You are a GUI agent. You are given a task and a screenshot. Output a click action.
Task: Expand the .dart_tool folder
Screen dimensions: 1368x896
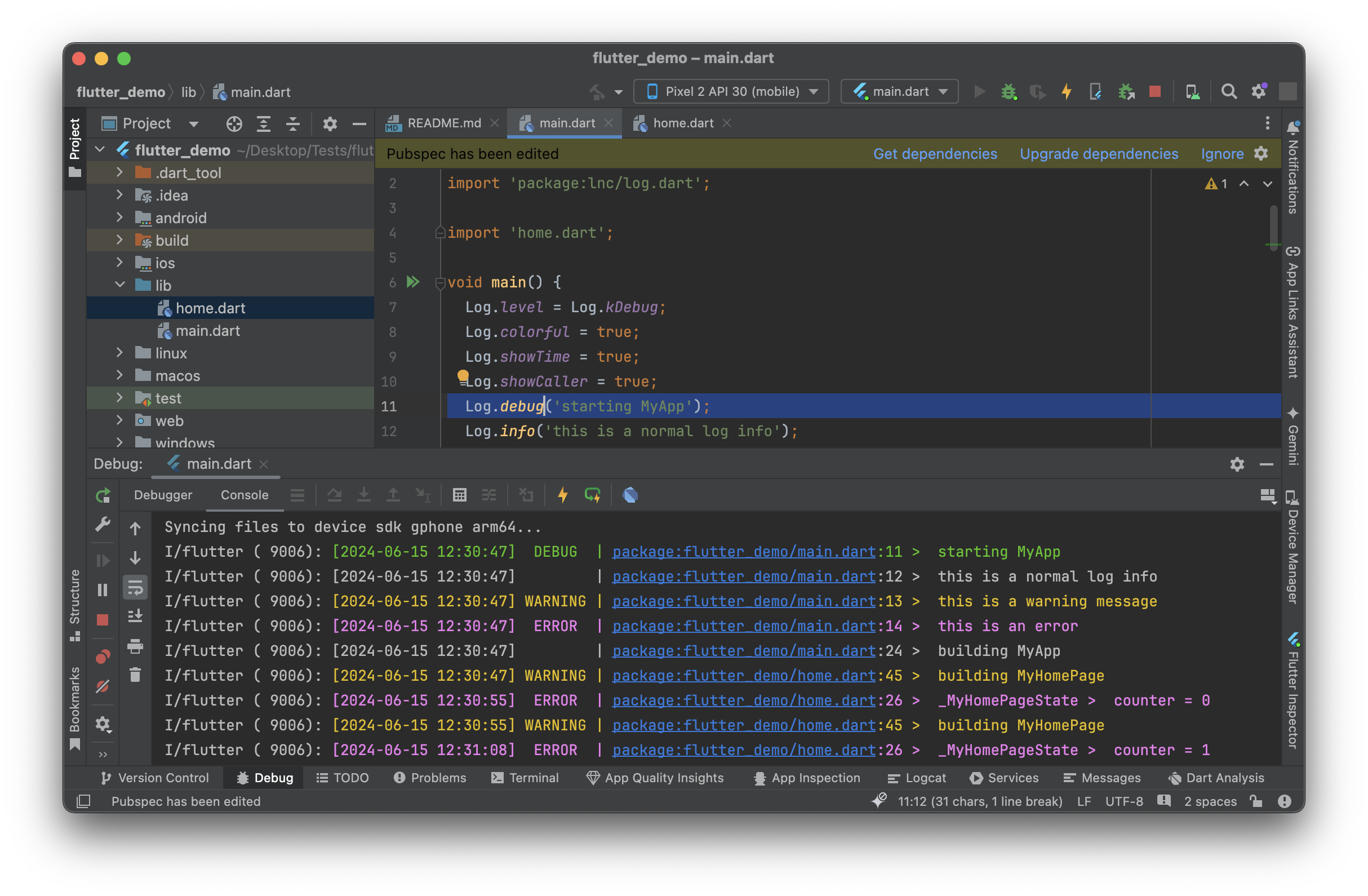[x=119, y=172]
